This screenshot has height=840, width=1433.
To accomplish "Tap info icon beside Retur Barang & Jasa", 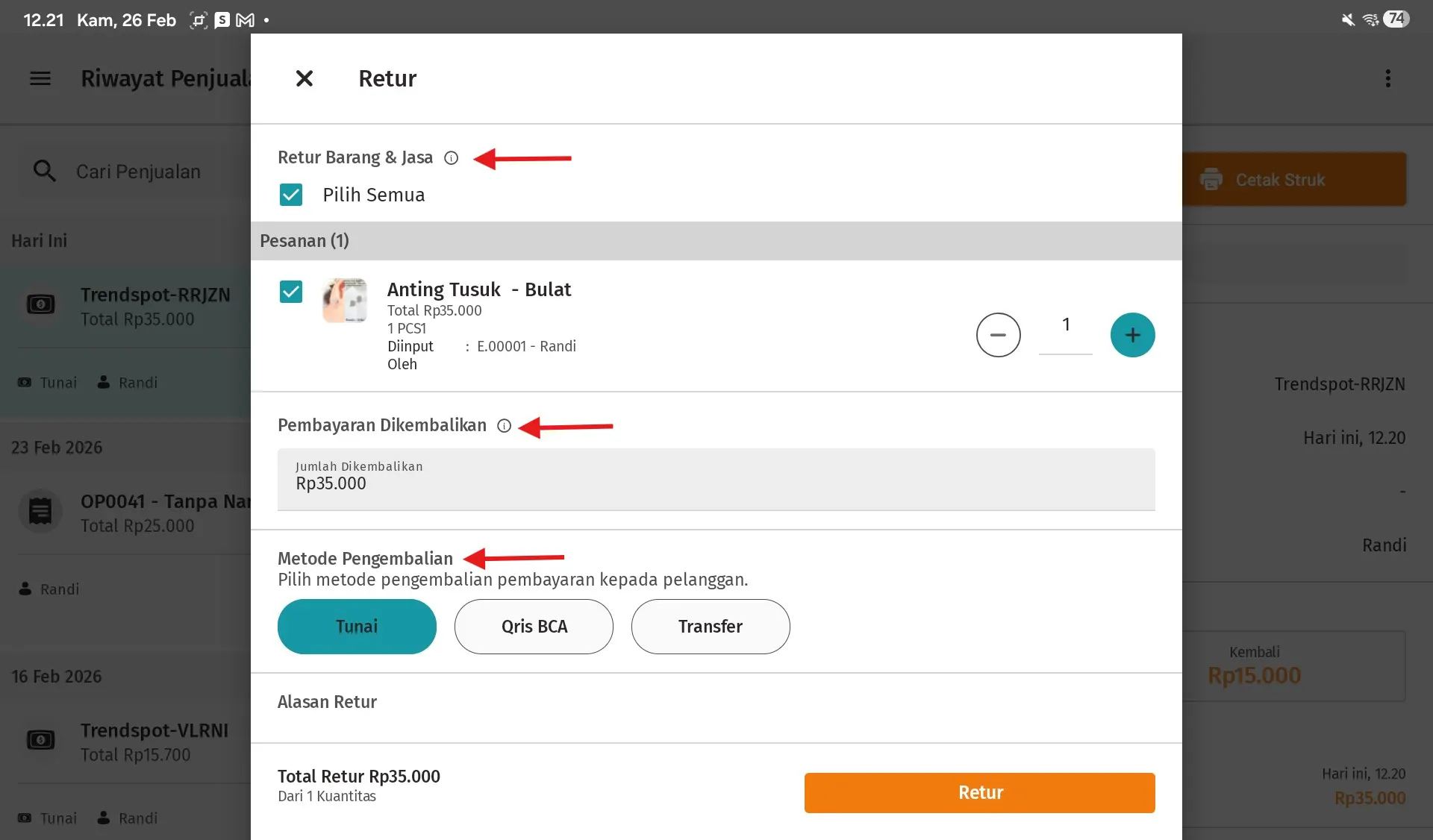I will click(451, 158).
